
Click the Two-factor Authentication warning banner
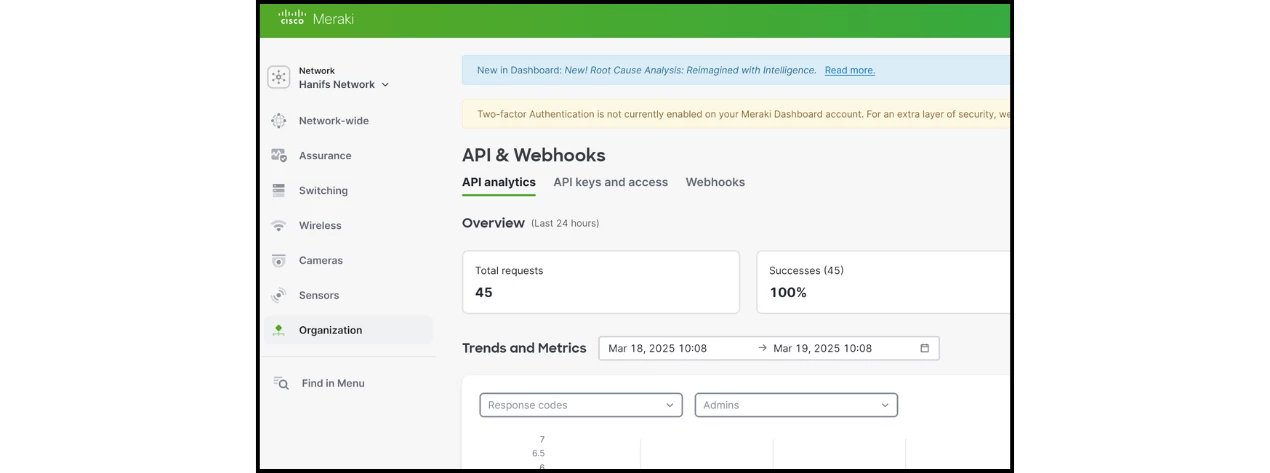(736, 114)
